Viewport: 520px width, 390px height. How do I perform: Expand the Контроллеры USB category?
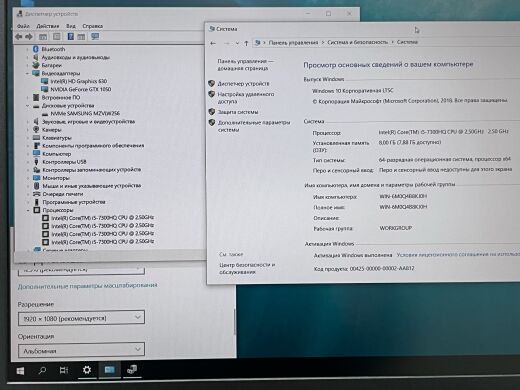(27, 162)
